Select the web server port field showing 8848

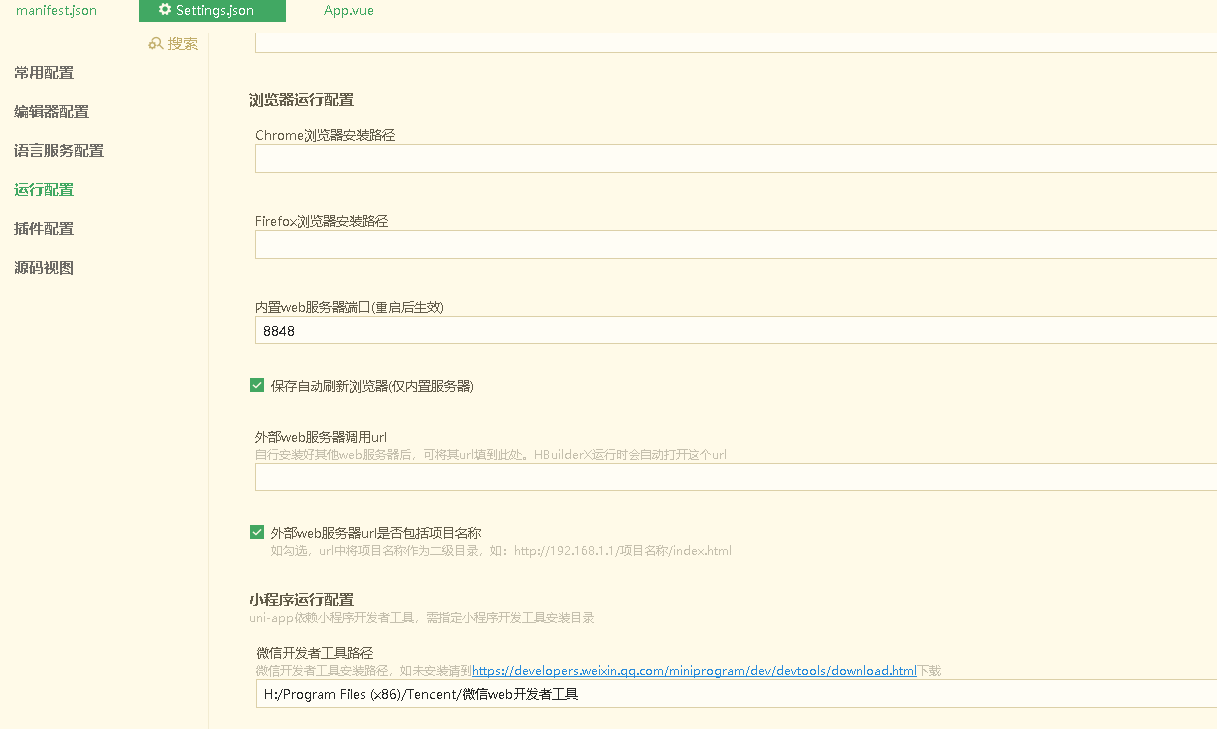click(600, 330)
